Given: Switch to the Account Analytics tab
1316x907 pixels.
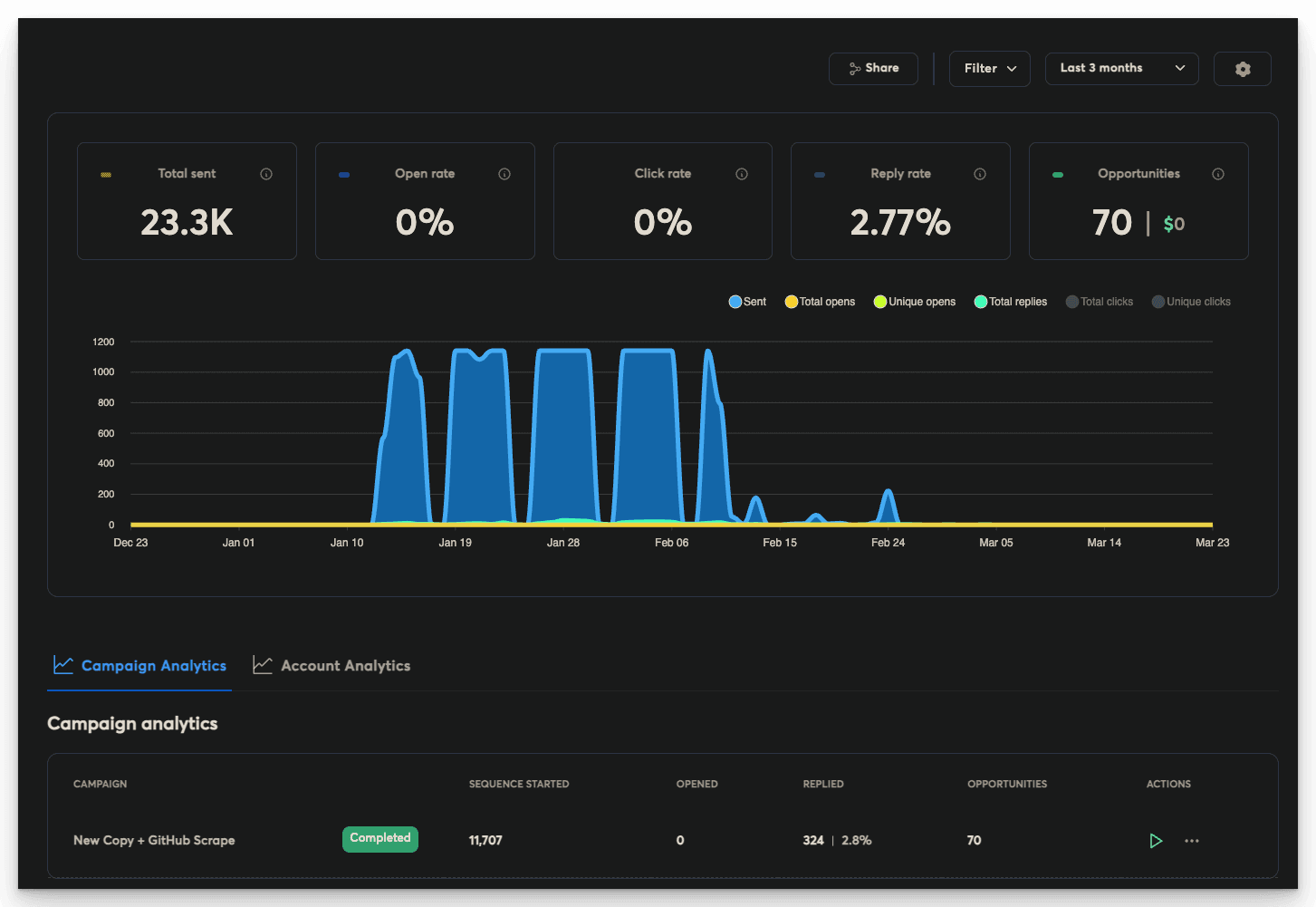Looking at the screenshot, I should pos(331,665).
